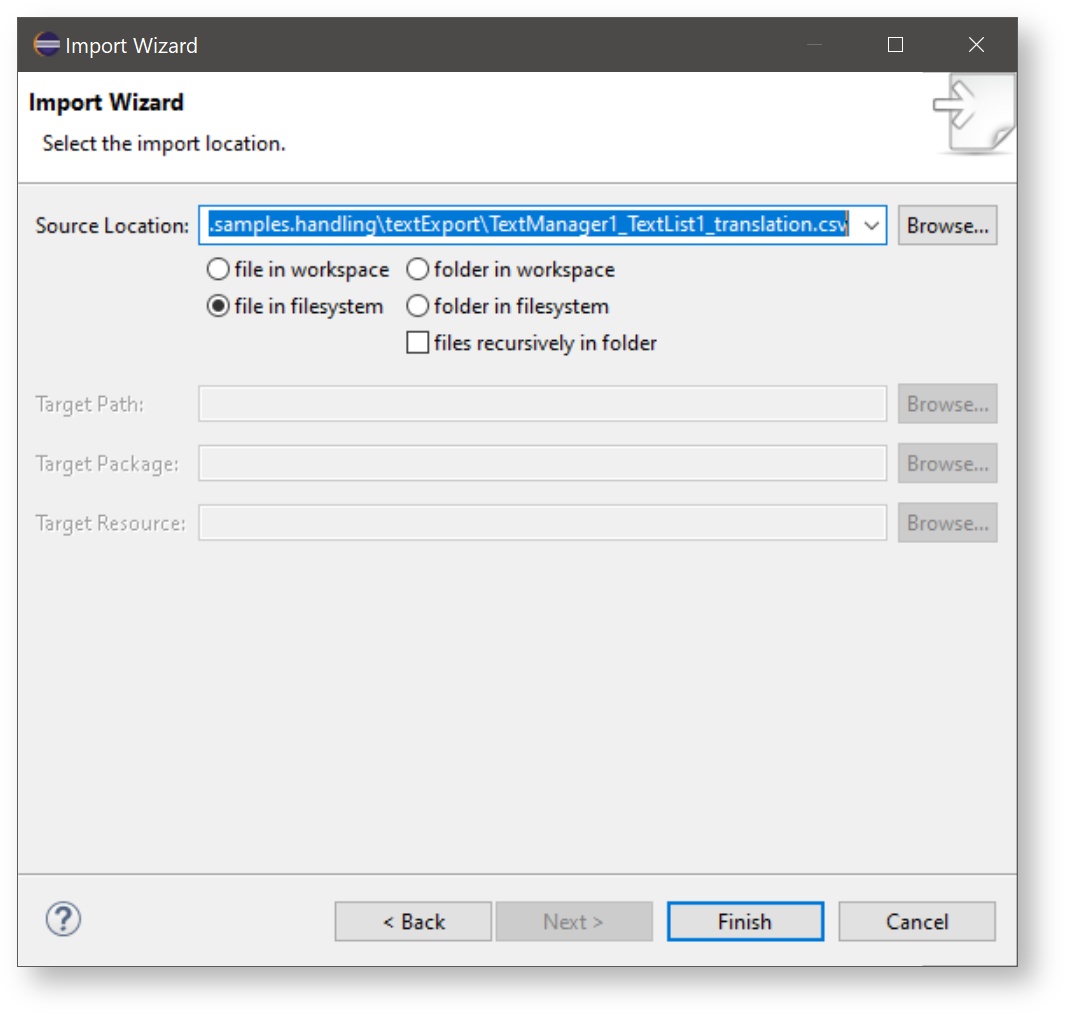Viewport: 1066px width, 1015px height.
Task: Browse for the source location
Action: 946,226
